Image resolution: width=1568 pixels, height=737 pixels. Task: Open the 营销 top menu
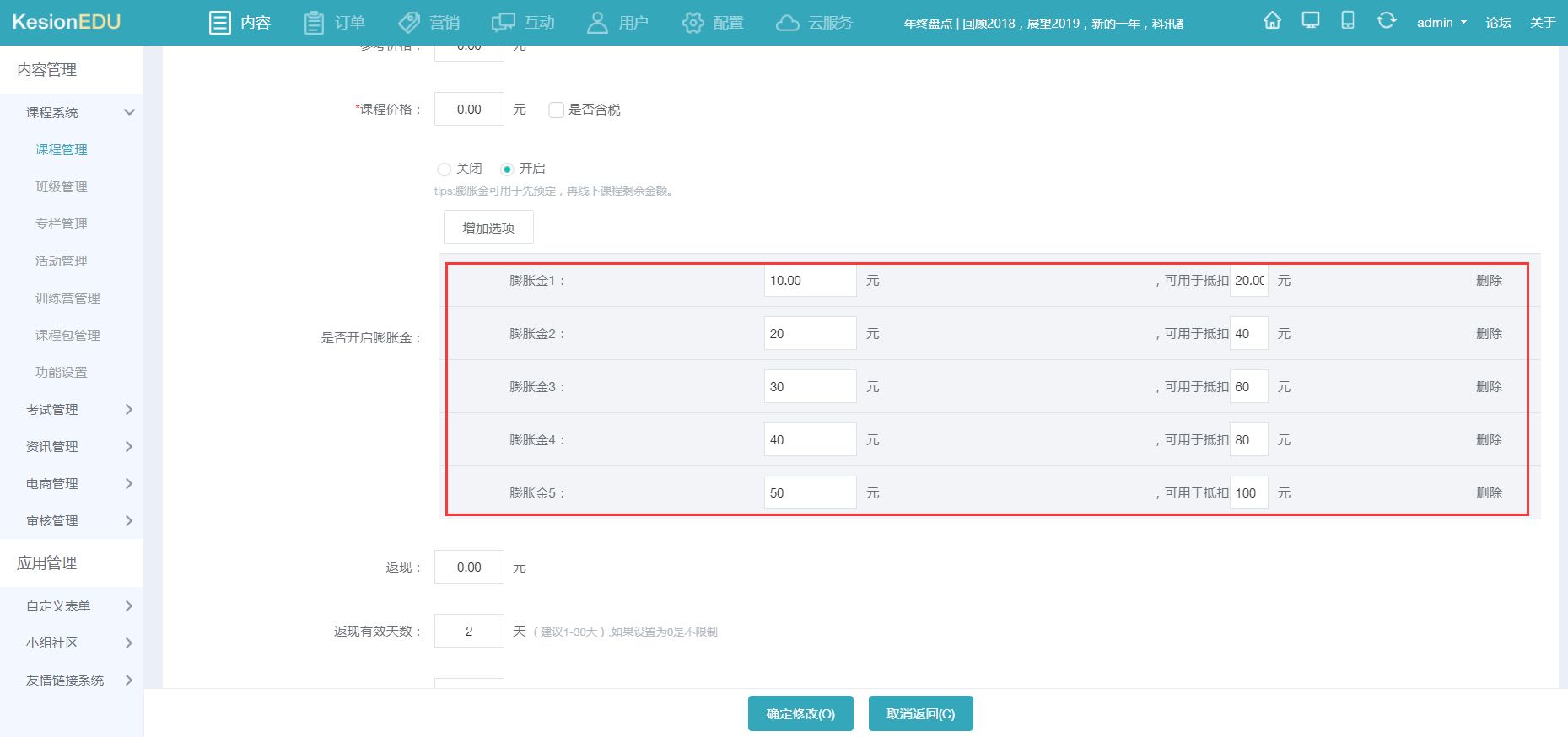pos(429,23)
